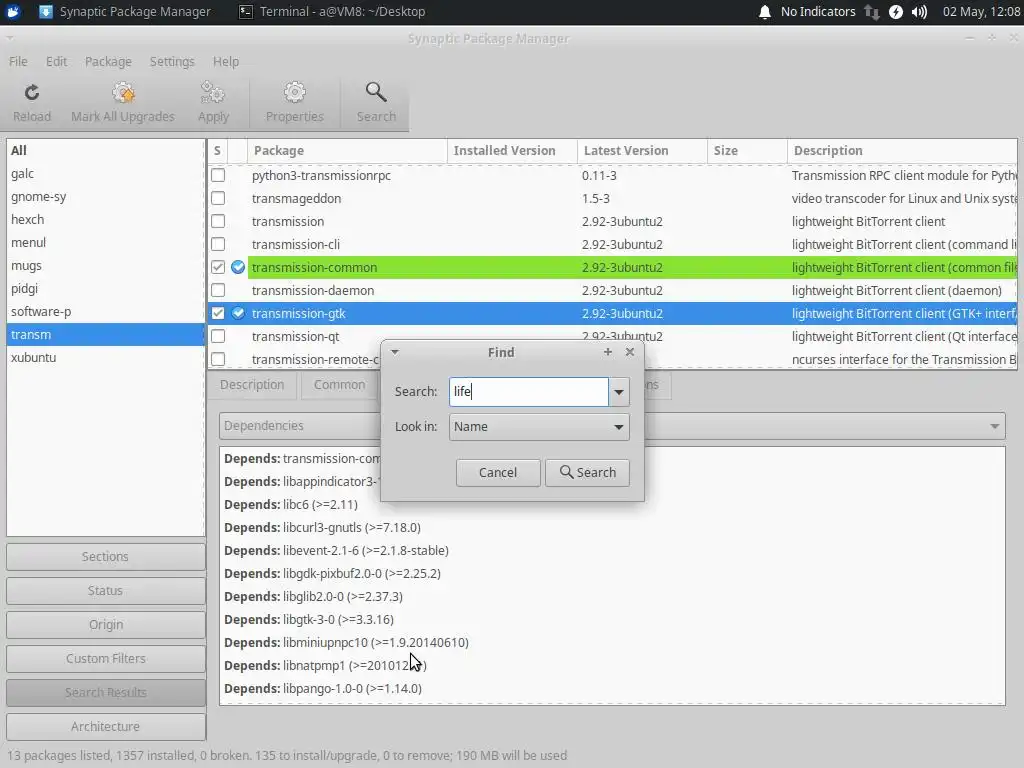Viewport: 1024px width, 768px height.
Task: Open the power manager panel icon
Action: click(x=896, y=12)
